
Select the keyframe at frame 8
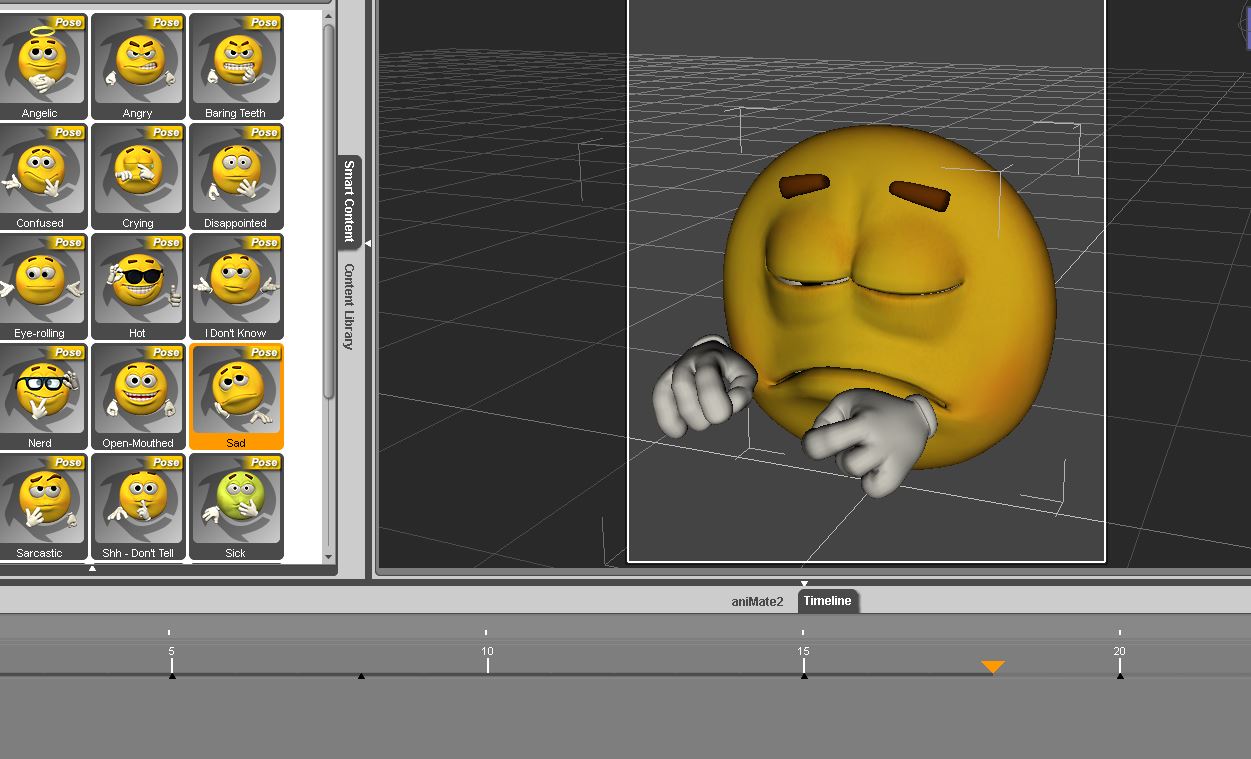(x=361, y=676)
